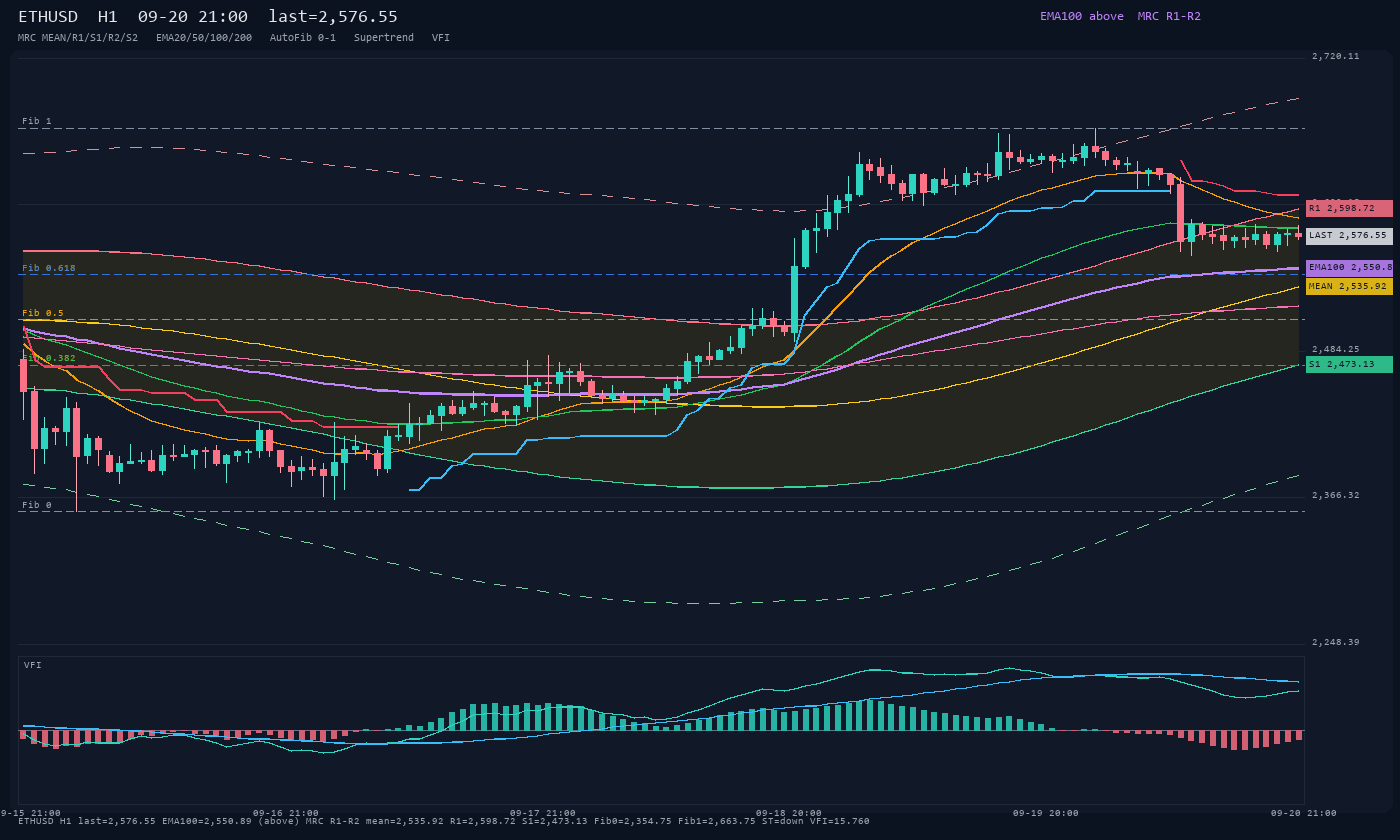Viewport: 1400px width, 840px height.
Task: Select the 'Fib 1' level label
Action: 37,121
